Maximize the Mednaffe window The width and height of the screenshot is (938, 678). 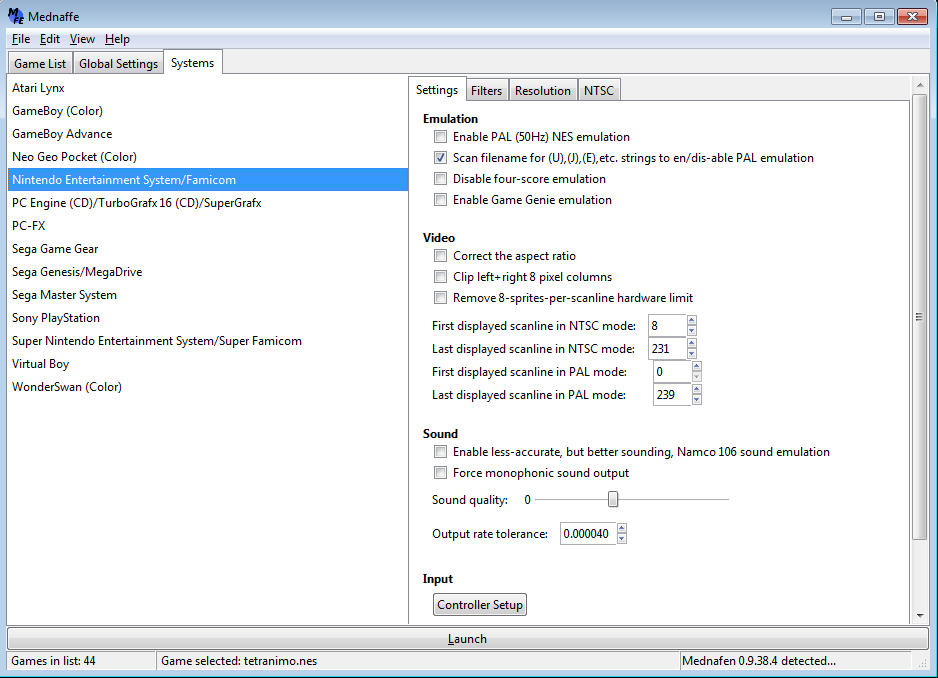(879, 17)
